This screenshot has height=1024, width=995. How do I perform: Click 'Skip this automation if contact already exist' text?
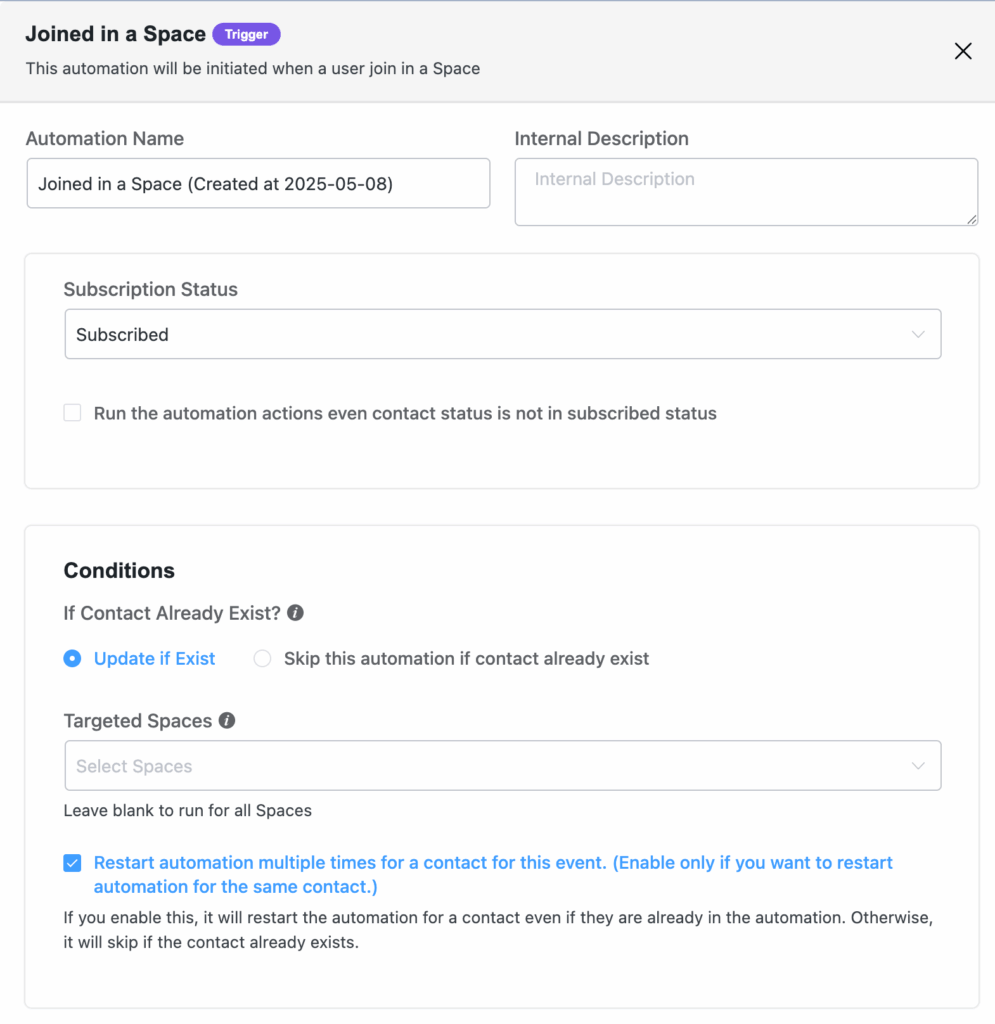466,659
